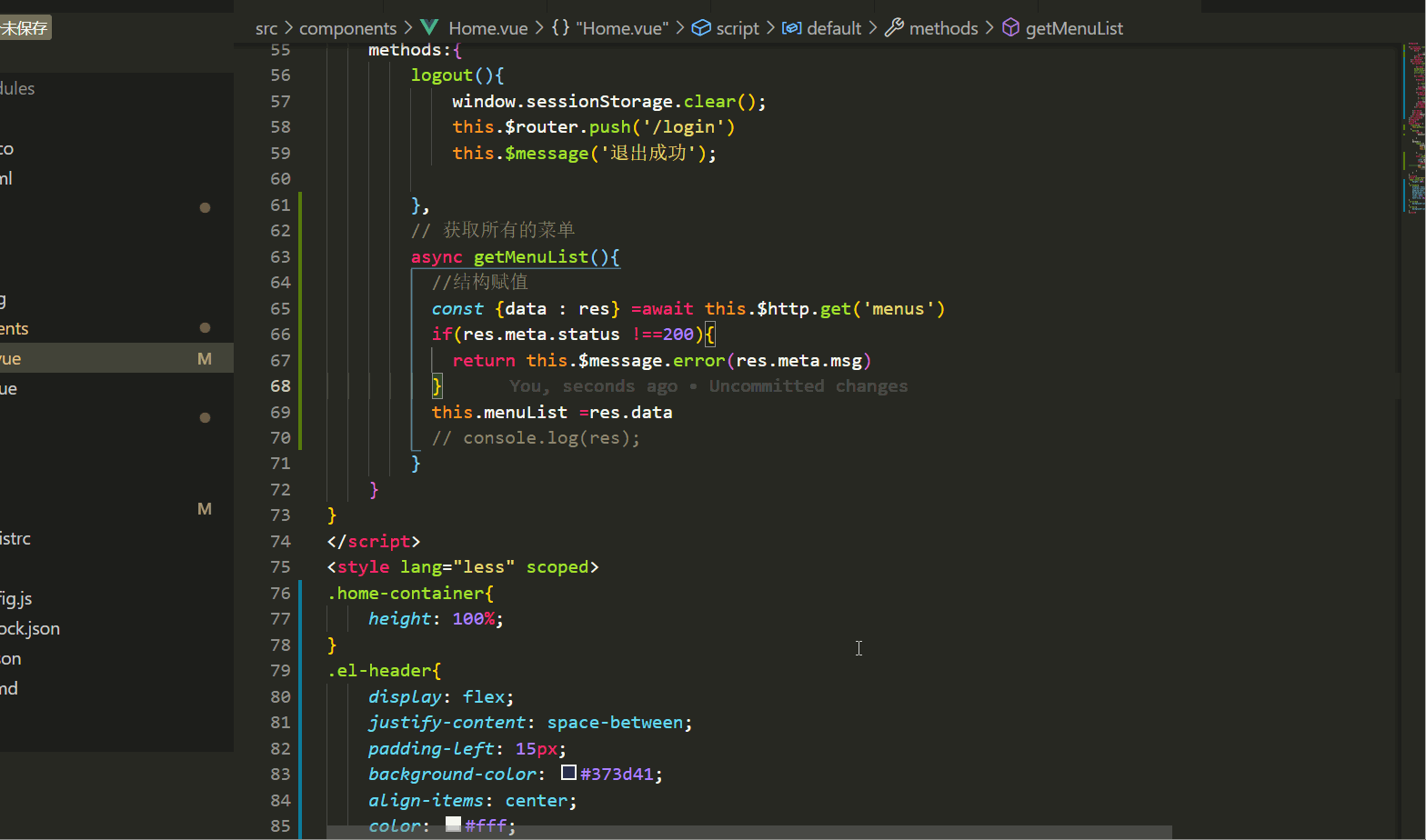Click the "const" keyword on line 65
The height and width of the screenshot is (840, 1426).
[457, 309]
